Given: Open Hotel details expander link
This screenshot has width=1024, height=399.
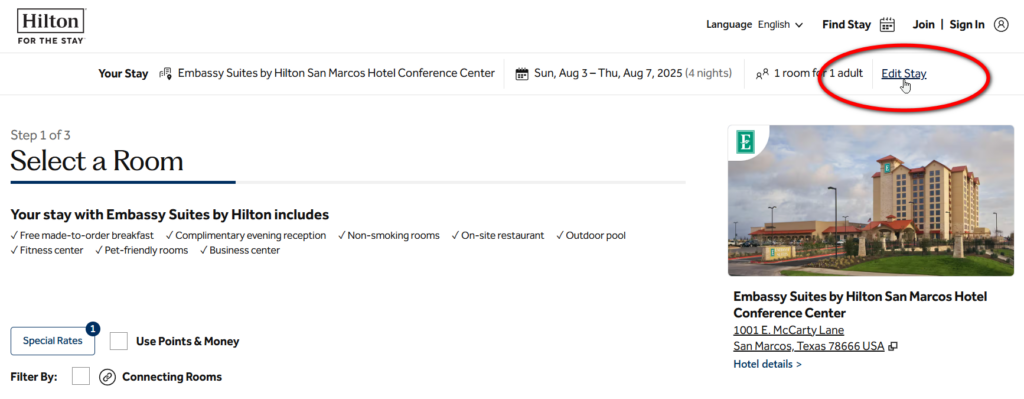Looking at the screenshot, I should [767, 364].
